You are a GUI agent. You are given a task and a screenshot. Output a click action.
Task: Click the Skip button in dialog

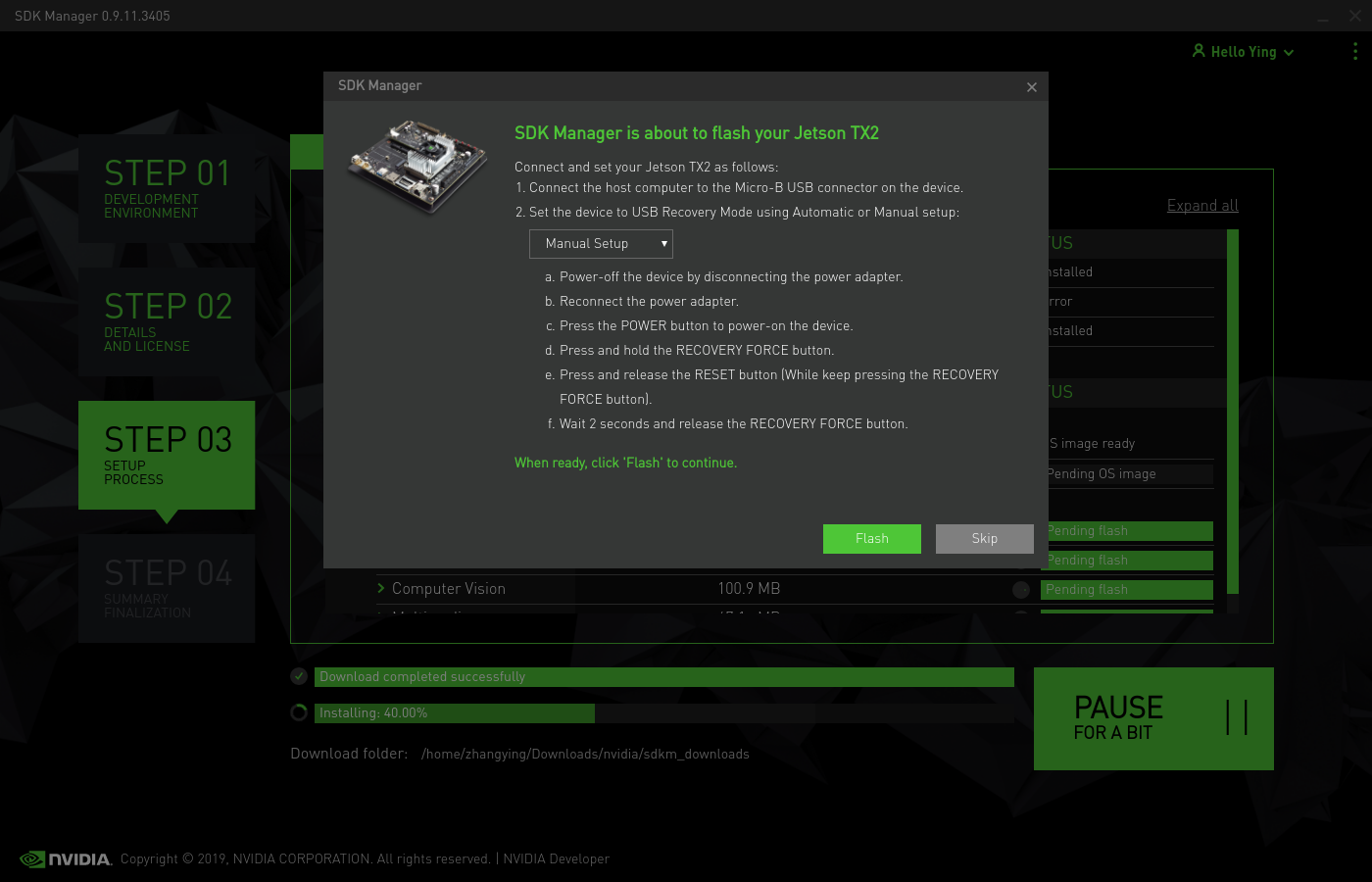[x=984, y=539]
